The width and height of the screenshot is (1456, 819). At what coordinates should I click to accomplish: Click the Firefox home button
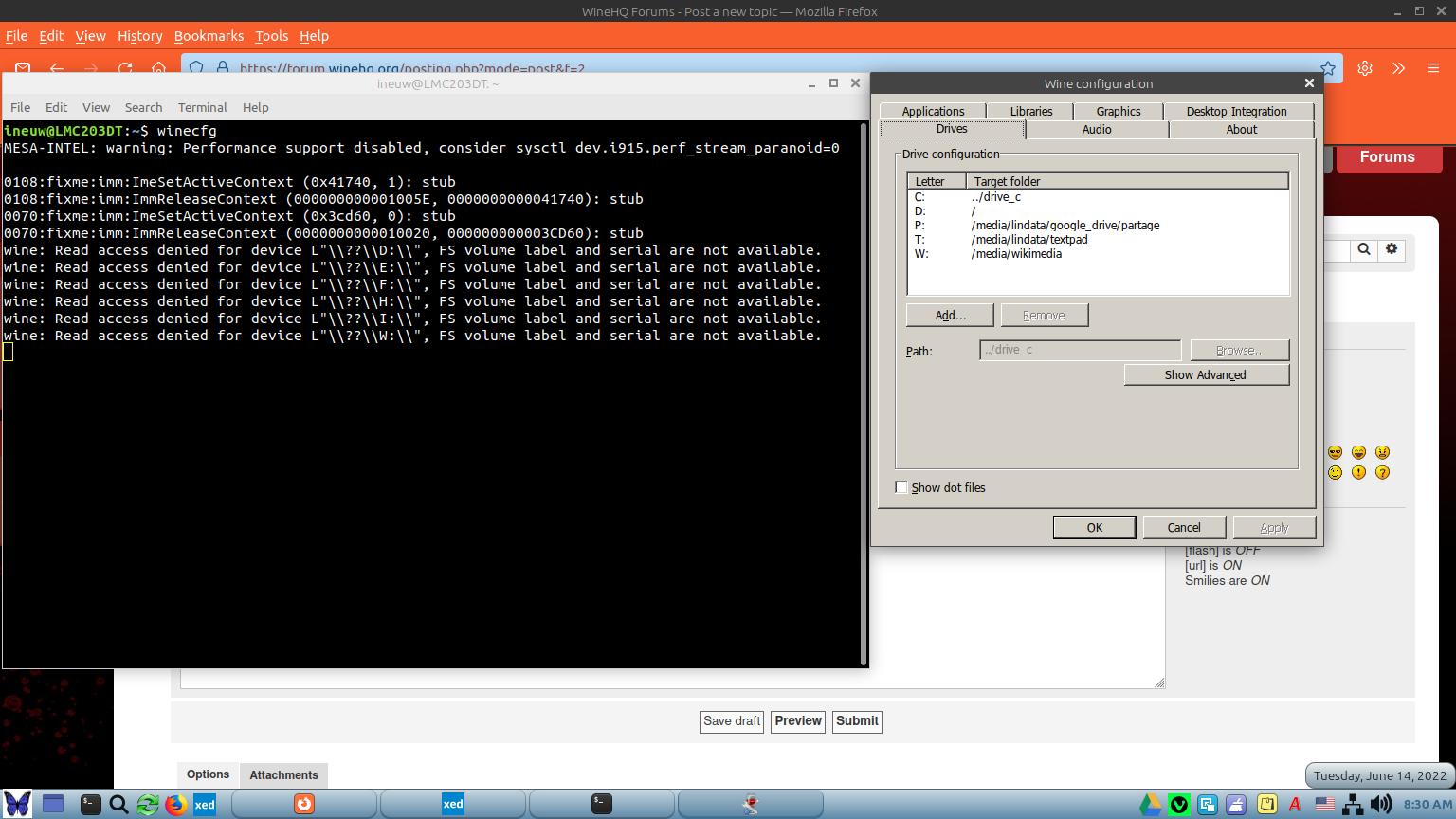click(159, 68)
